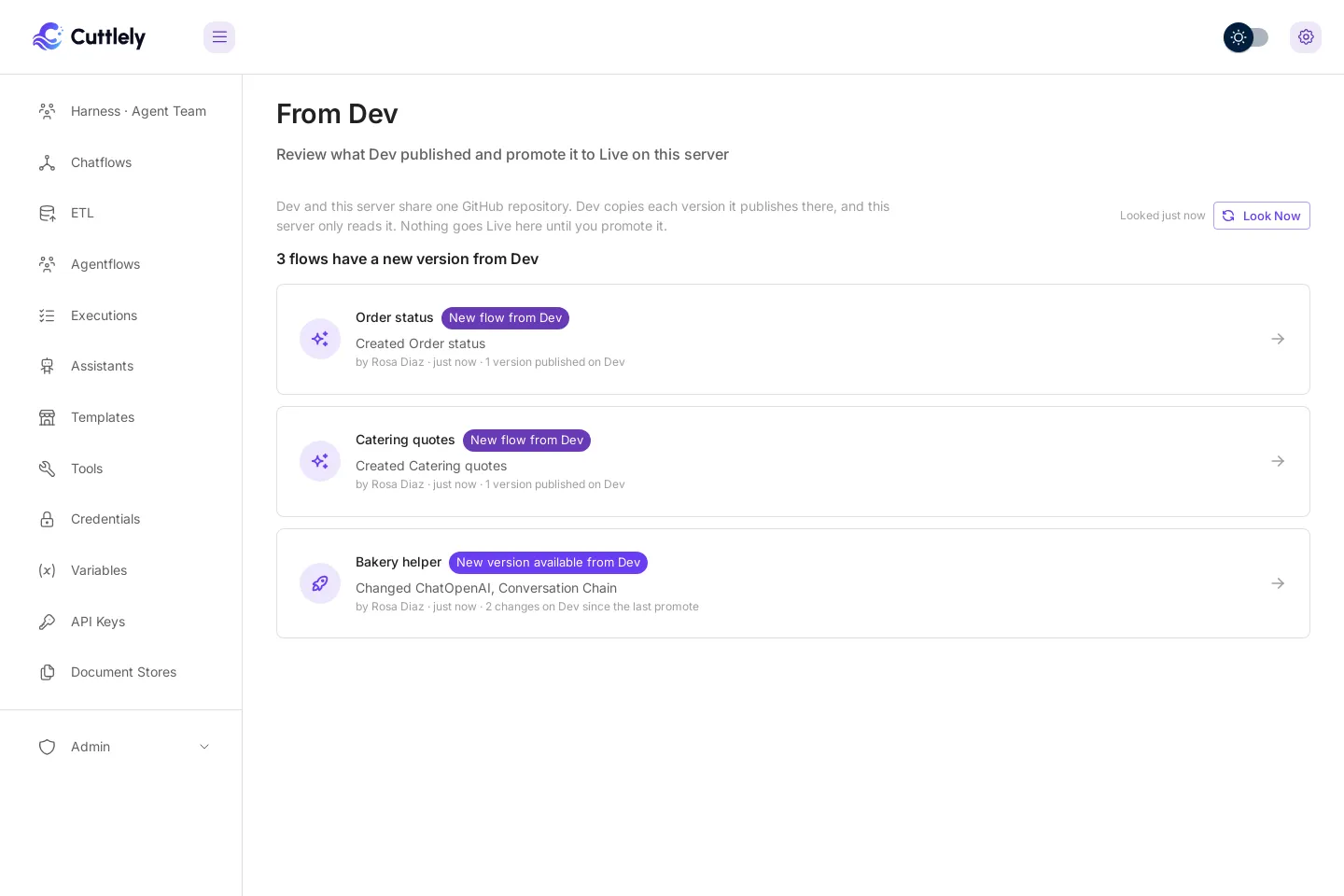
Task: Click the Looked just now timestamp
Action: click(x=1162, y=216)
